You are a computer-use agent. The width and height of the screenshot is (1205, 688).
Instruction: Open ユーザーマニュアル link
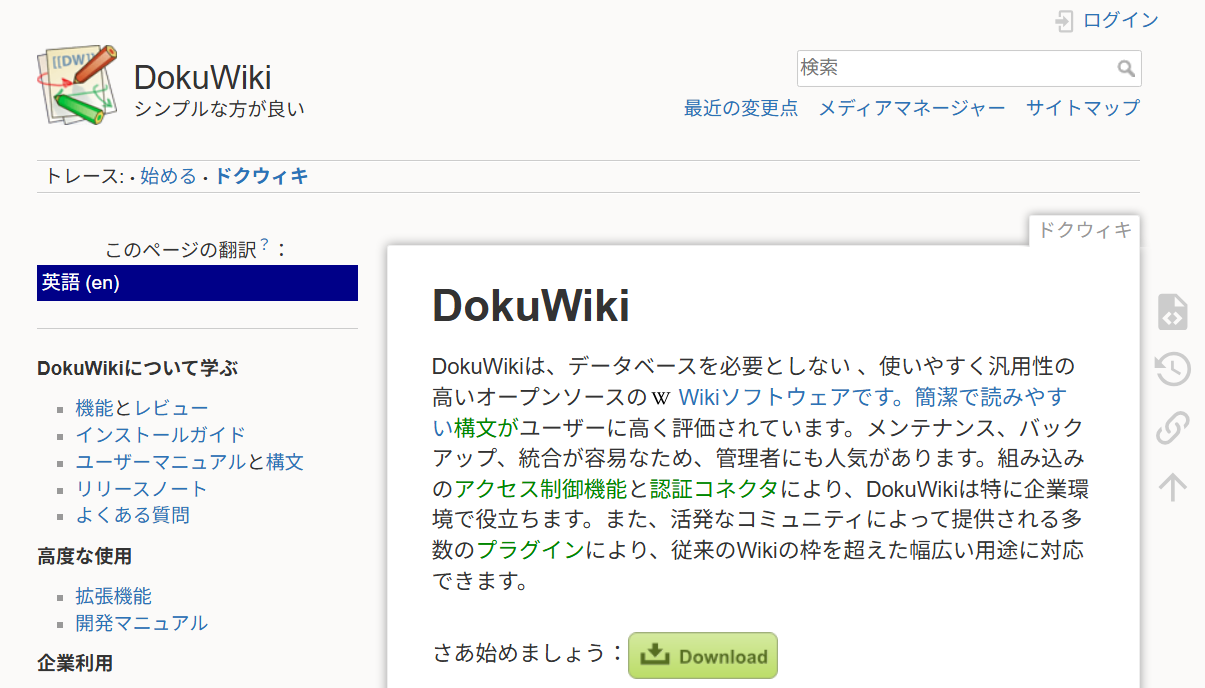click(161, 462)
